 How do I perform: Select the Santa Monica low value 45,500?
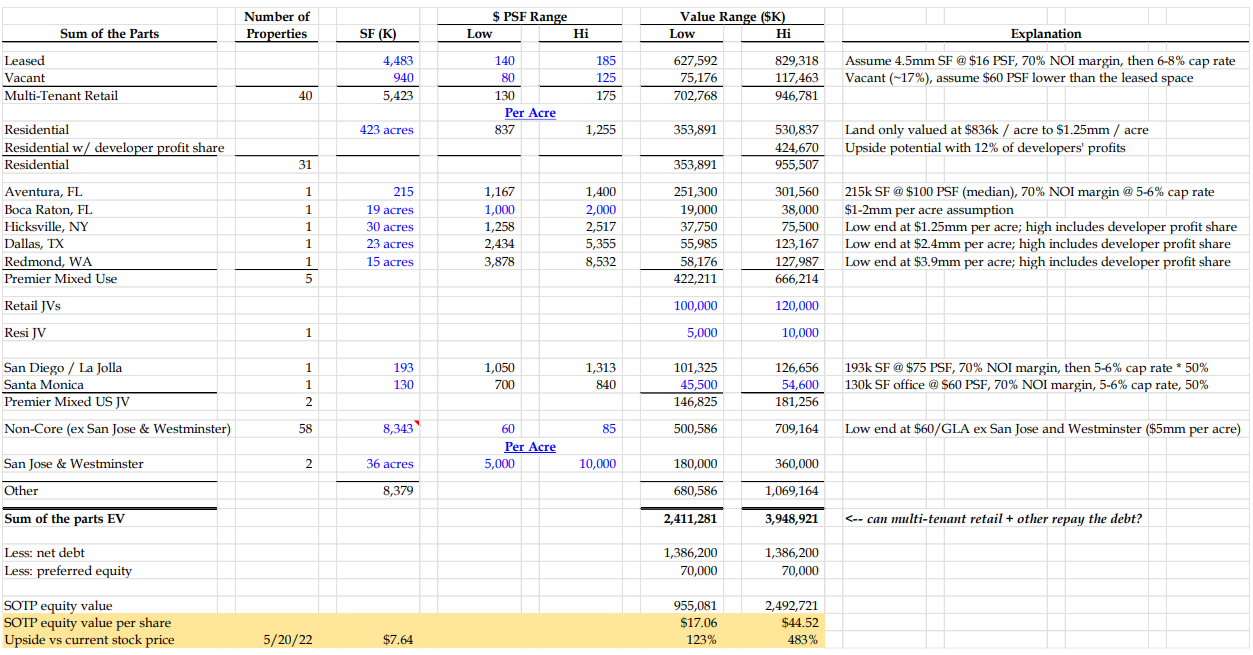click(697, 385)
